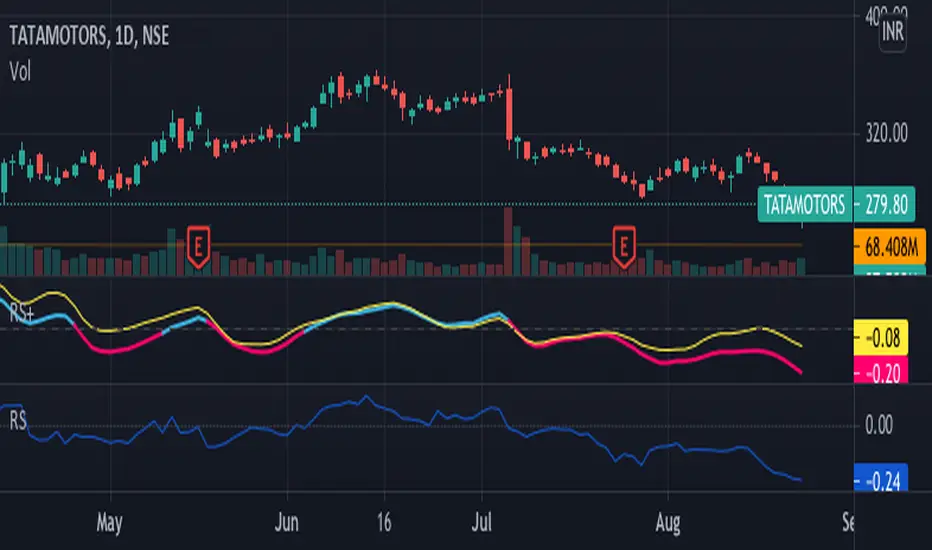The image size is (932, 550).
Task: Click the 279.80 last price label
Action: (x=884, y=205)
